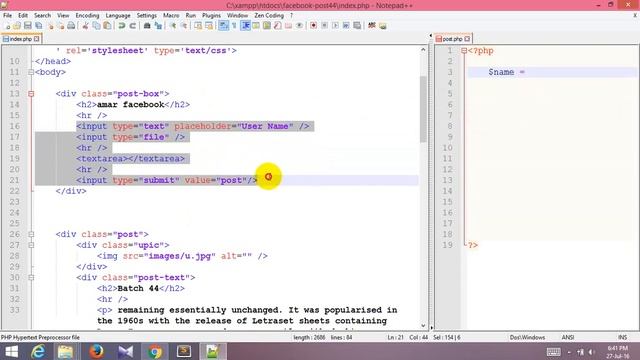Close the index.php tab
This screenshot has width=640, height=360.
click(37, 39)
